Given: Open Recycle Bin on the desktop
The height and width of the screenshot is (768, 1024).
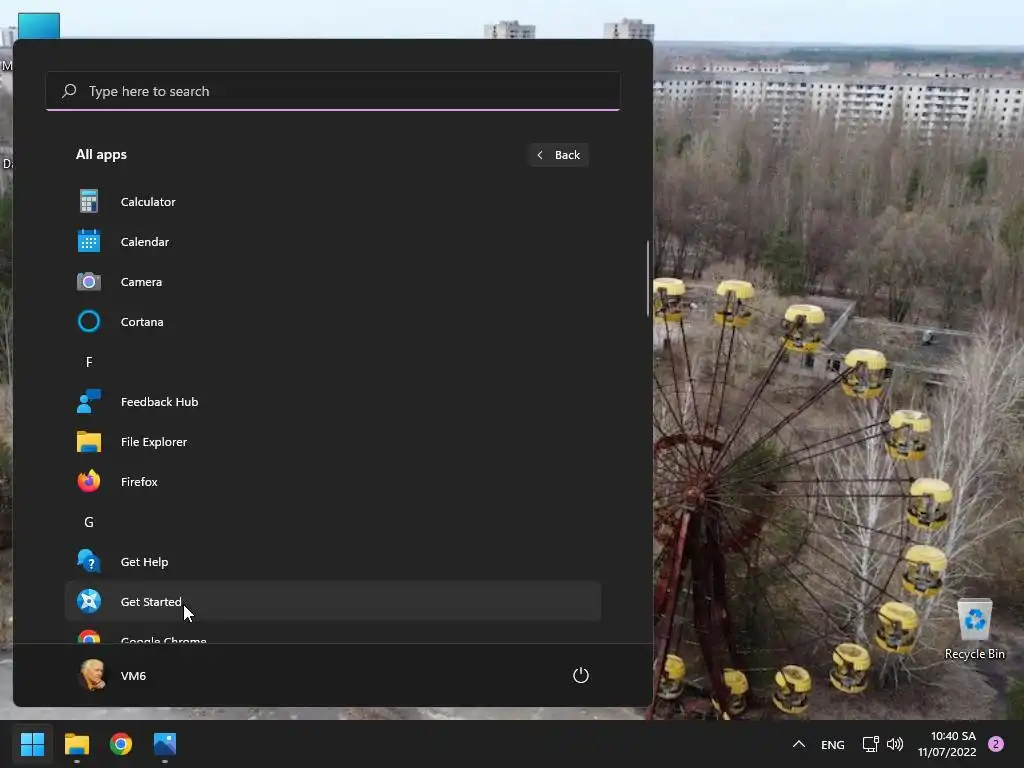Looking at the screenshot, I should (974, 630).
